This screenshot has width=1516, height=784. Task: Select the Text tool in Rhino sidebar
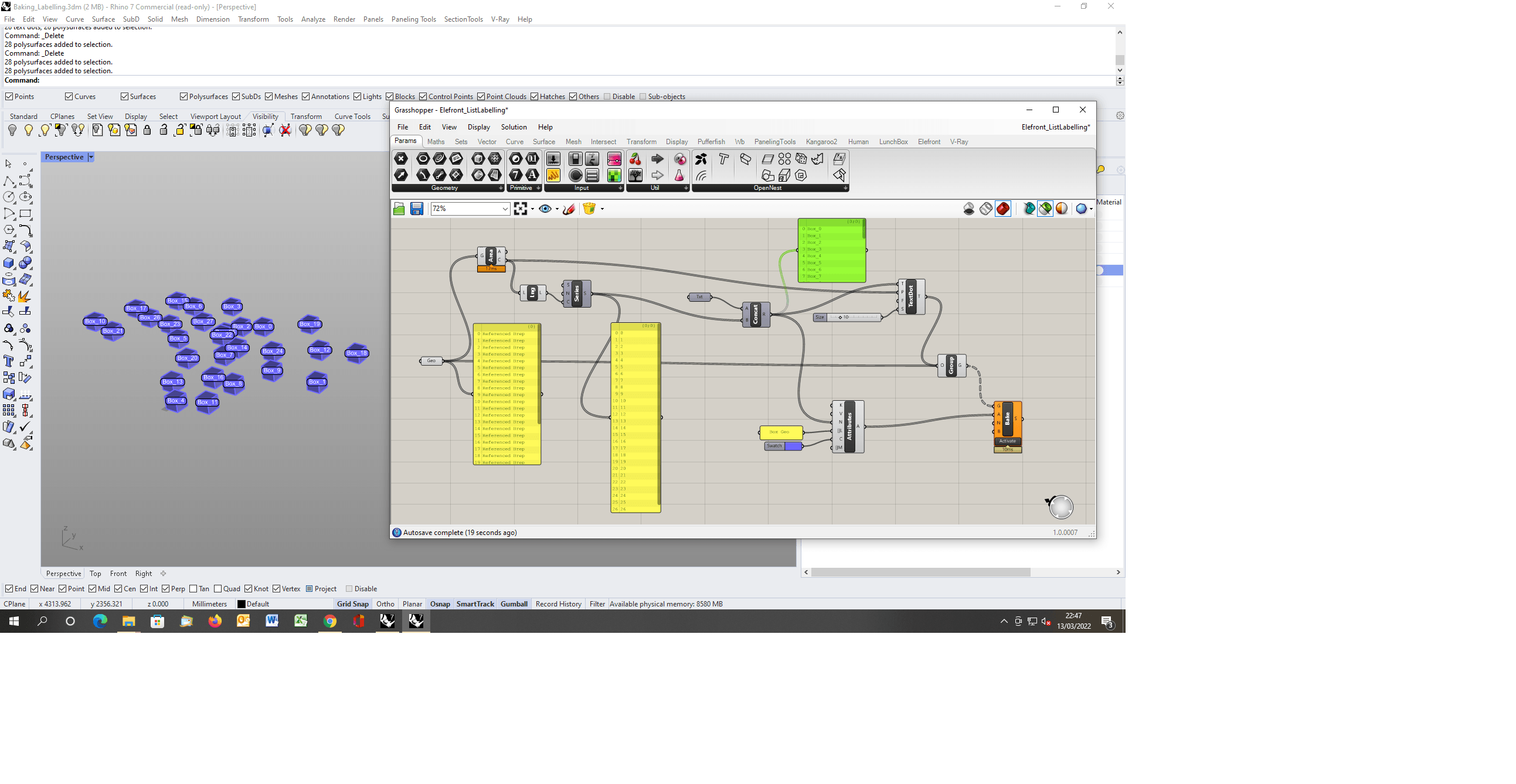9,361
